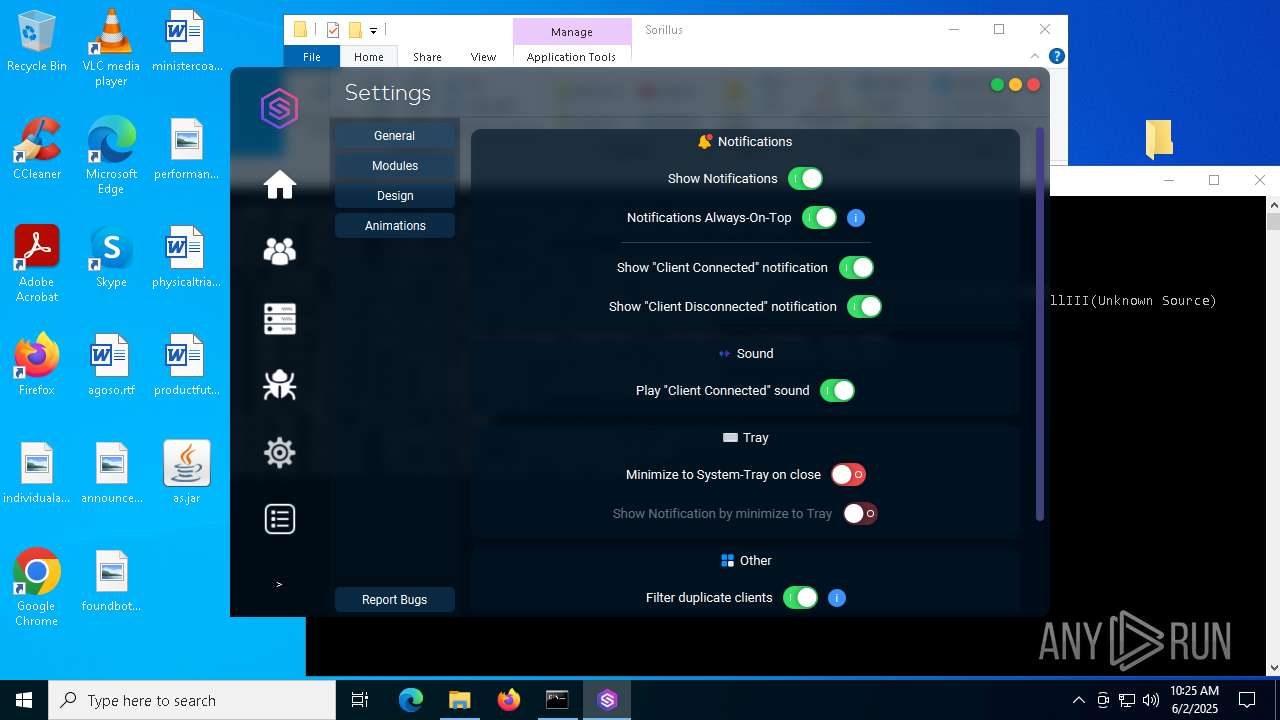Toggle Notifications Always-On-Top switch
Image resolution: width=1280 pixels, height=720 pixels.
(x=819, y=218)
